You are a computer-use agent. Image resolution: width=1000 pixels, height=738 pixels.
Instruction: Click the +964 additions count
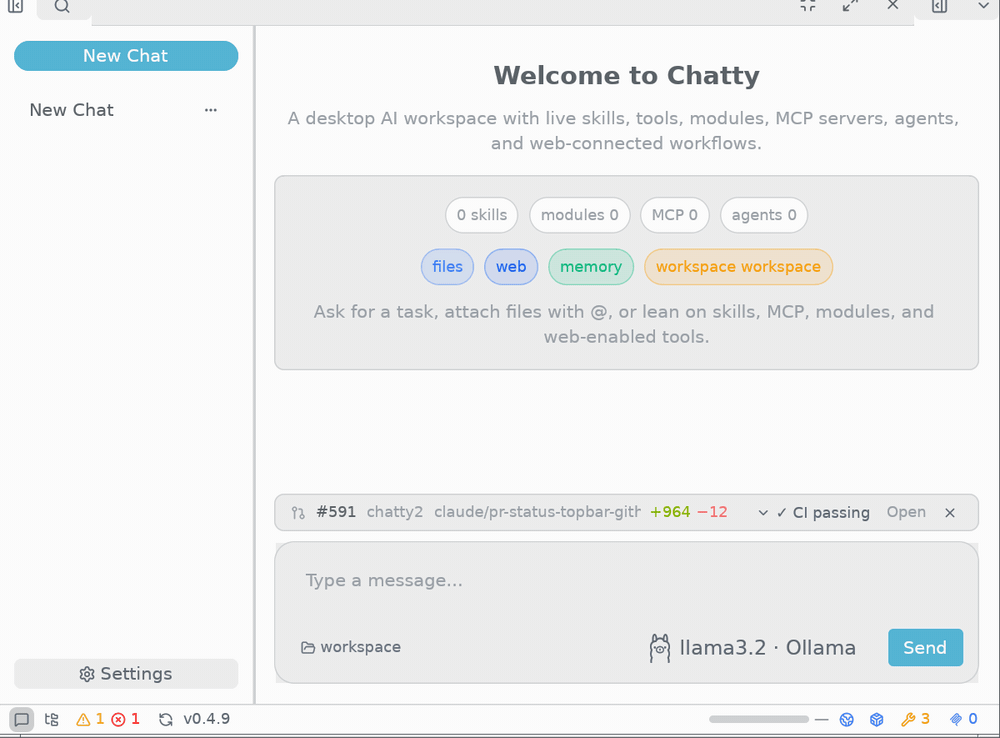click(x=670, y=512)
